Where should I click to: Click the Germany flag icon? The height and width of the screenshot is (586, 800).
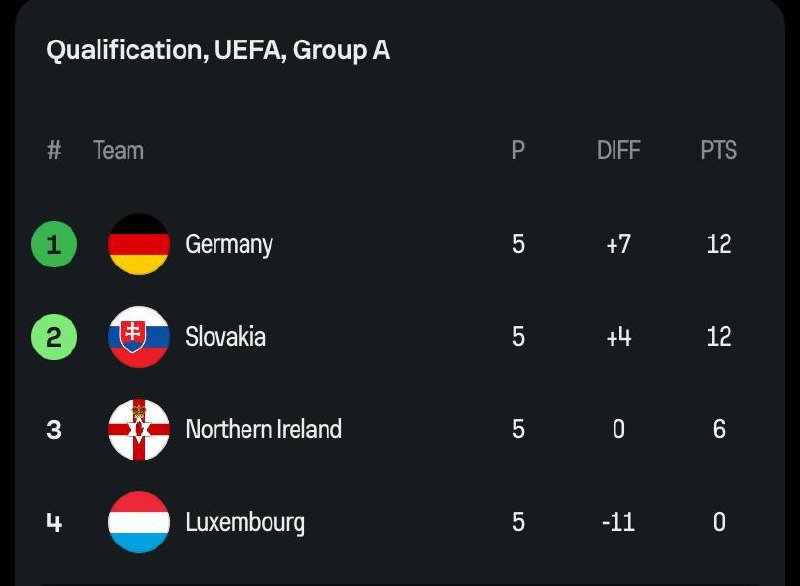tap(139, 244)
